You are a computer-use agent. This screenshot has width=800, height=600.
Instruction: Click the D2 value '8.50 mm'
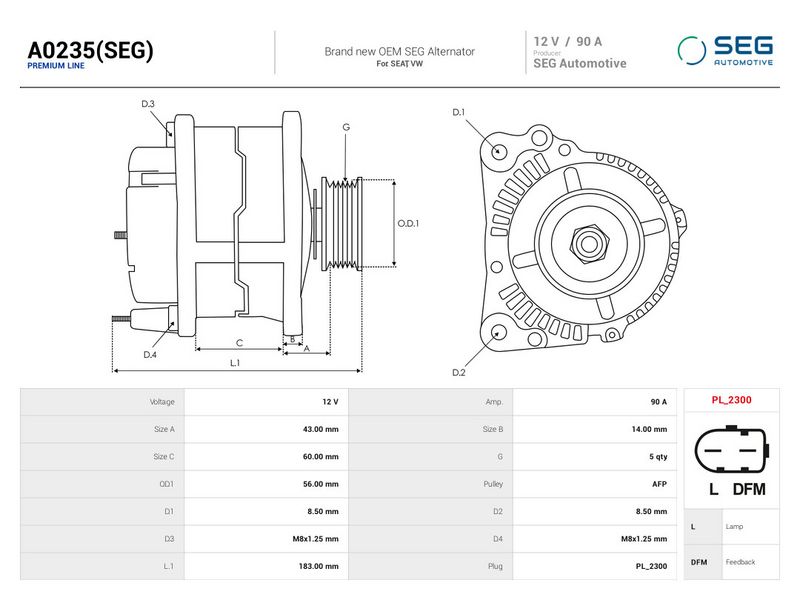click(x=651, y=511)
